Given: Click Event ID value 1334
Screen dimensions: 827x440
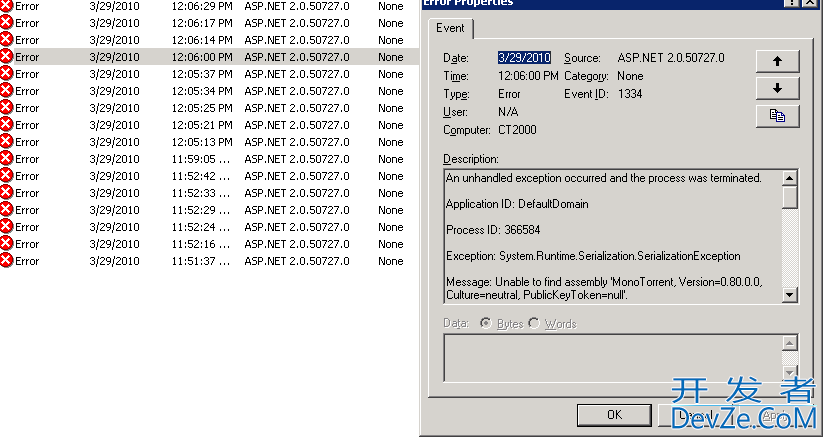Looking at the screenshot, I should point(630,94).
